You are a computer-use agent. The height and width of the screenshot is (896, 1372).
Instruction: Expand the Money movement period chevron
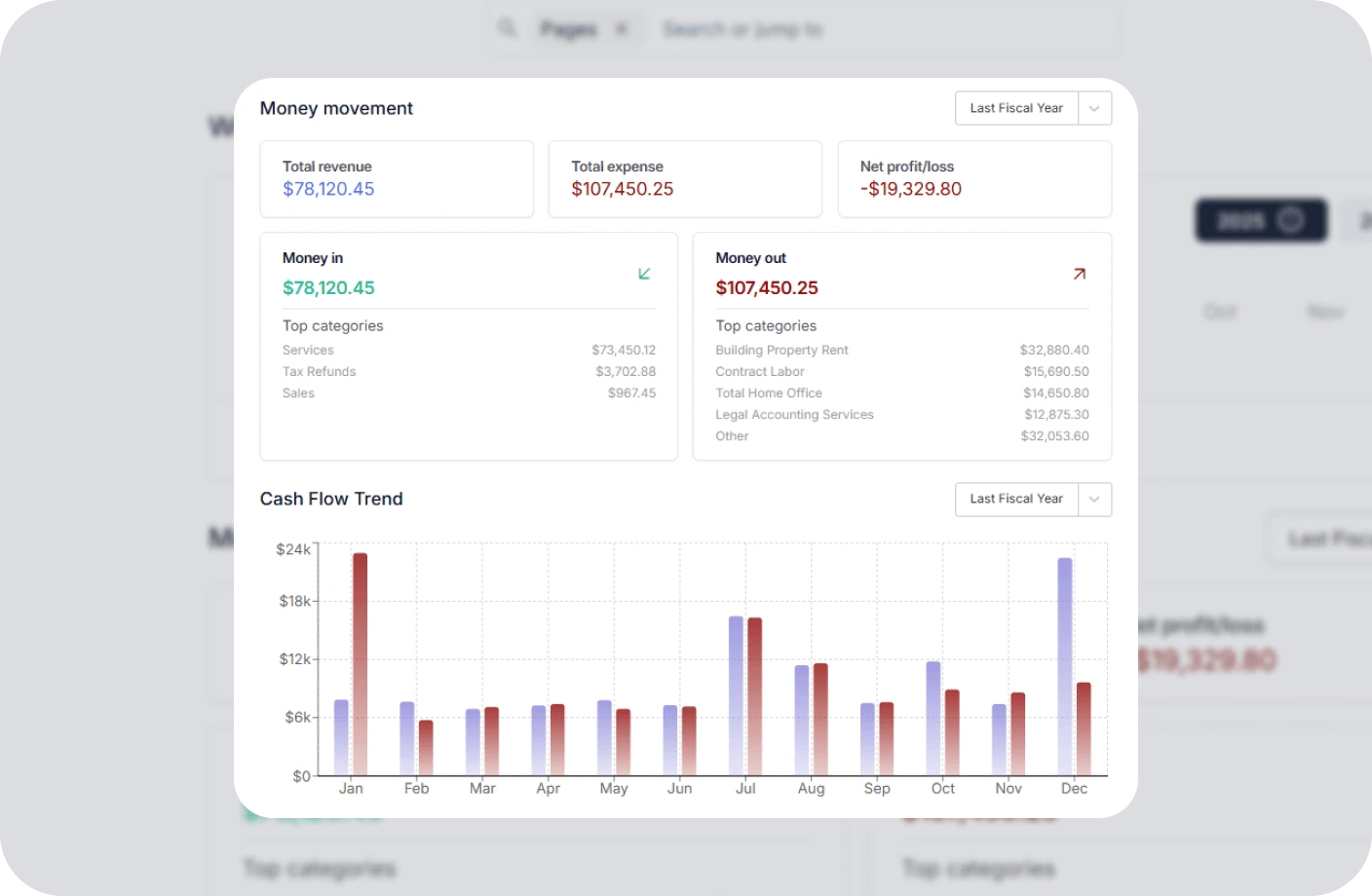(x=1094, y=108)
